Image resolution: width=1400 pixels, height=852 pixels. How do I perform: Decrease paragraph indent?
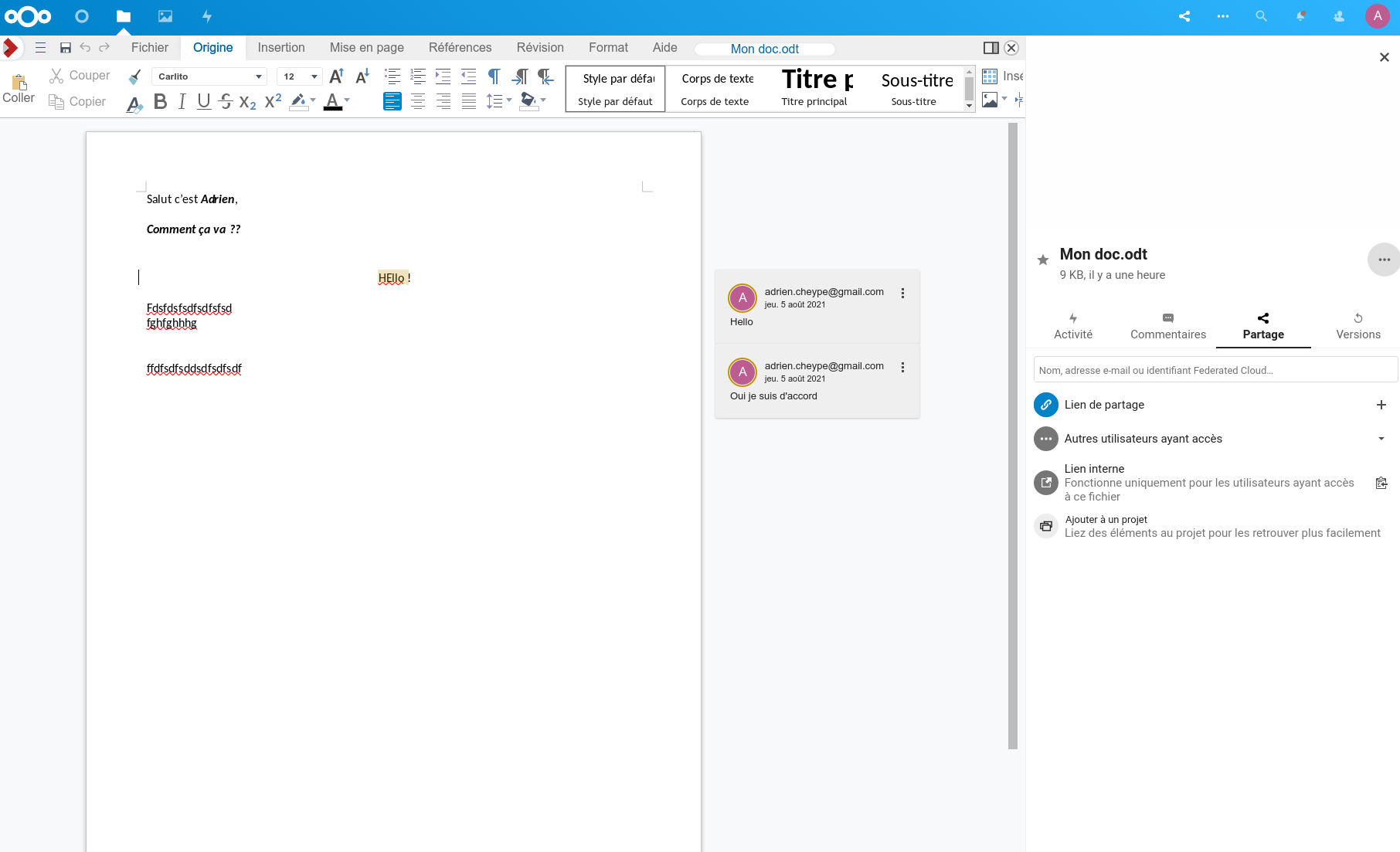(x=468, y=76)
